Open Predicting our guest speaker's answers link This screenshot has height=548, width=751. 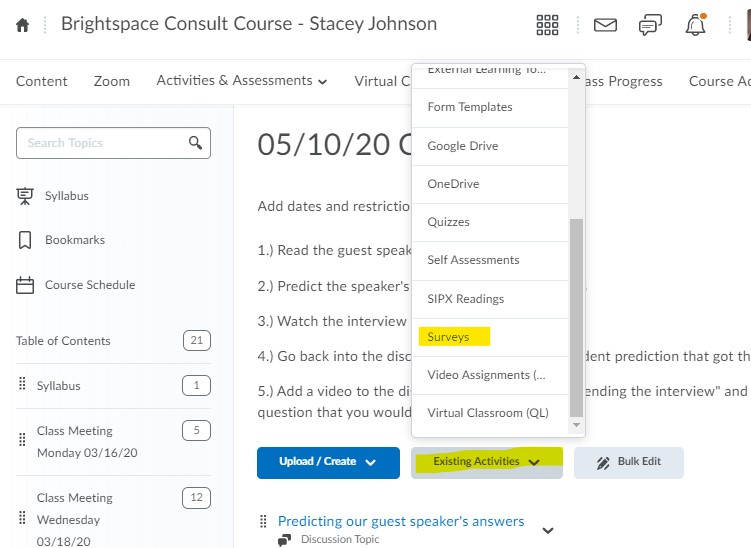click(x=400, y=521)
